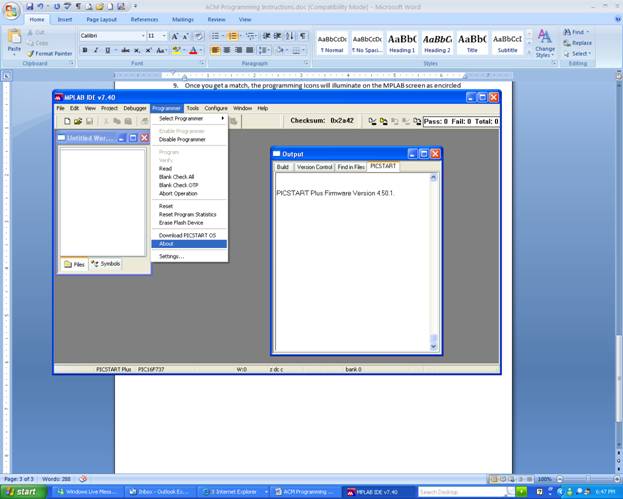Apply bullets list icon
This screenshot has height=499, width=623.
coord(215,36)
